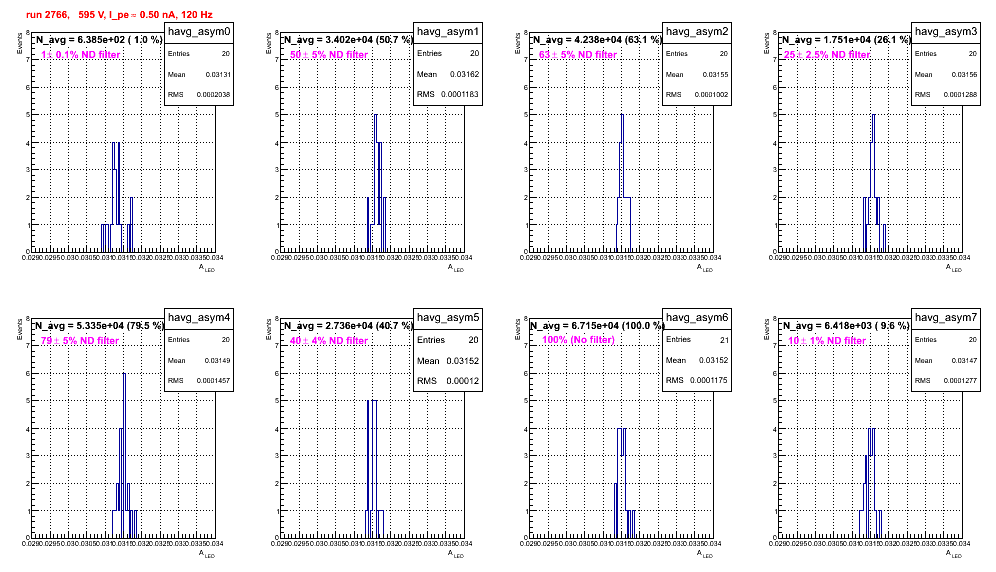The height and width of the screenshot is (572, 996).
Task: Click the 25± 2.5% ND filter label
Action: click(827, 55)
